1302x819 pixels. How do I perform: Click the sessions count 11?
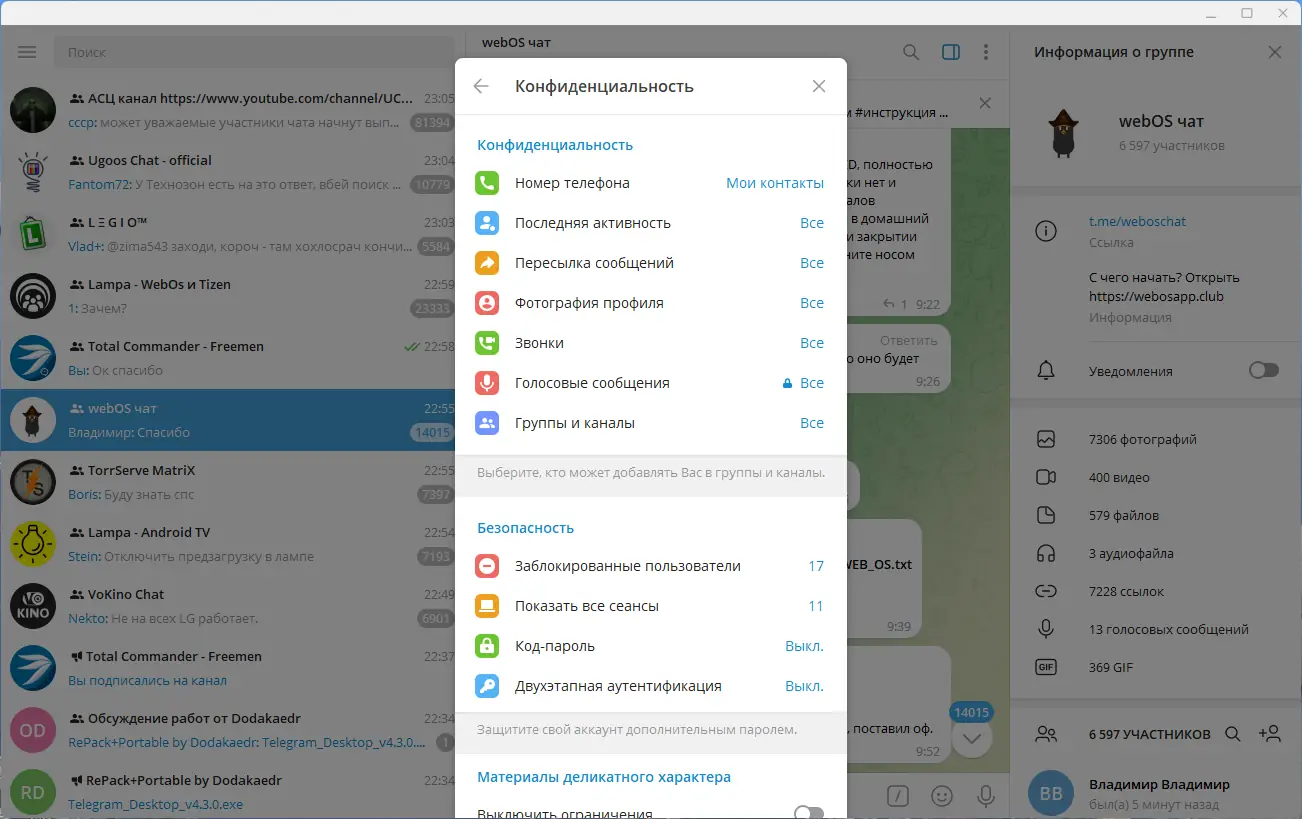[816, 606]
